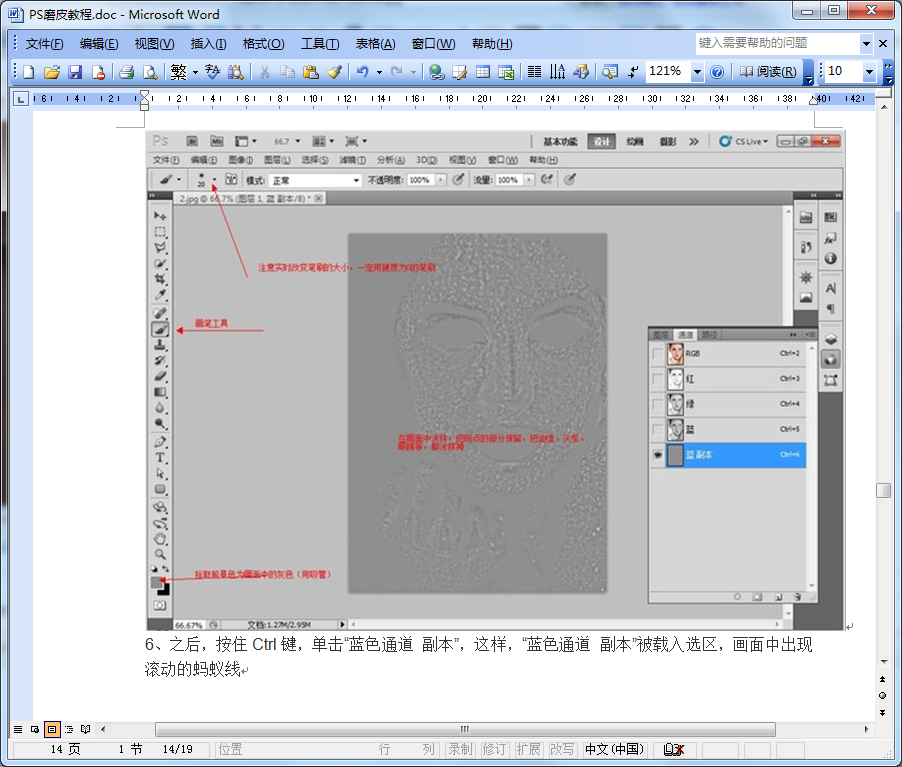Save the document with the floppy icon
Image resolution: width=902 pixels, height=767 pixels.
click(75, 72)
